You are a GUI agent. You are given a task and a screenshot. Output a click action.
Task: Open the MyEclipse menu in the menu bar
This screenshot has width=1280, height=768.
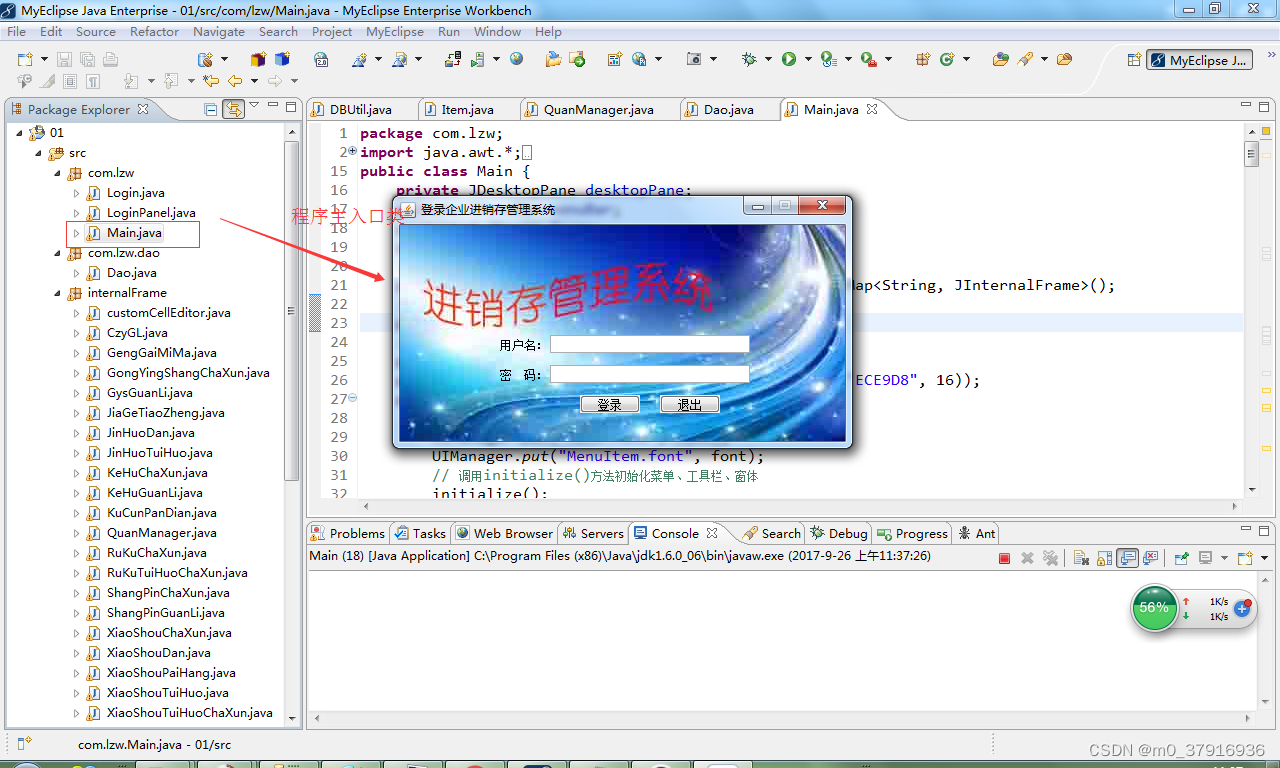pyautogui.click(x=395, y=31)
